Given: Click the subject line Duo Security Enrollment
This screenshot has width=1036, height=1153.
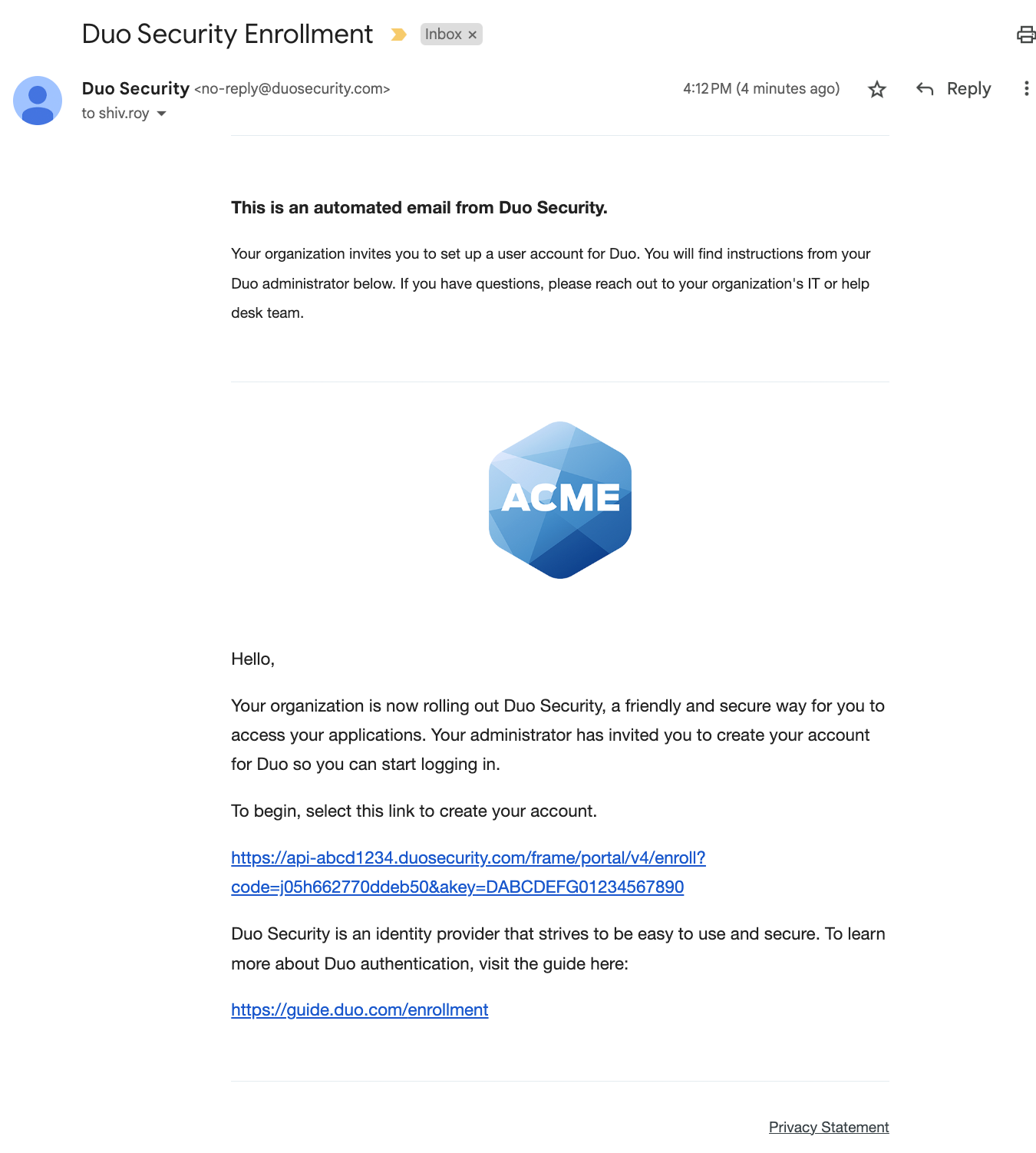Looking at the screenshot, I should (x=227, y=34).
